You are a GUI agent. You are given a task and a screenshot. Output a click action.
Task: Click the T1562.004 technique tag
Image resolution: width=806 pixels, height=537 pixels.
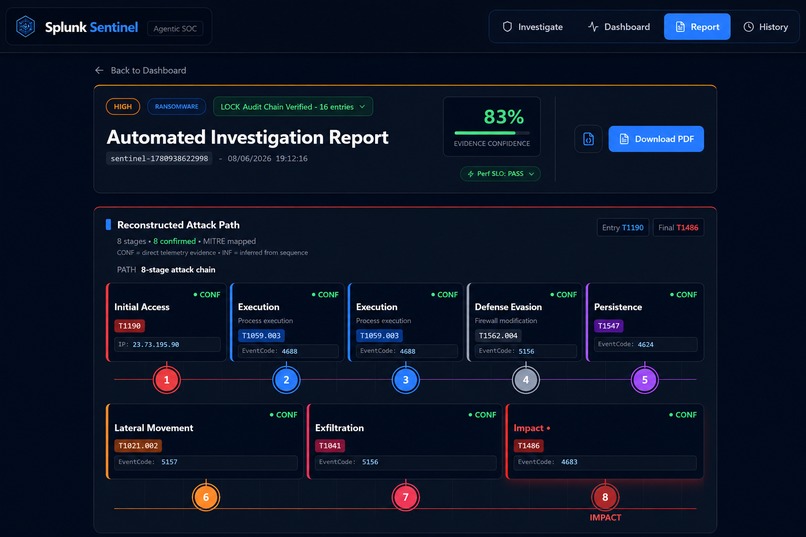pyautogui.click(x=498, y=336)
